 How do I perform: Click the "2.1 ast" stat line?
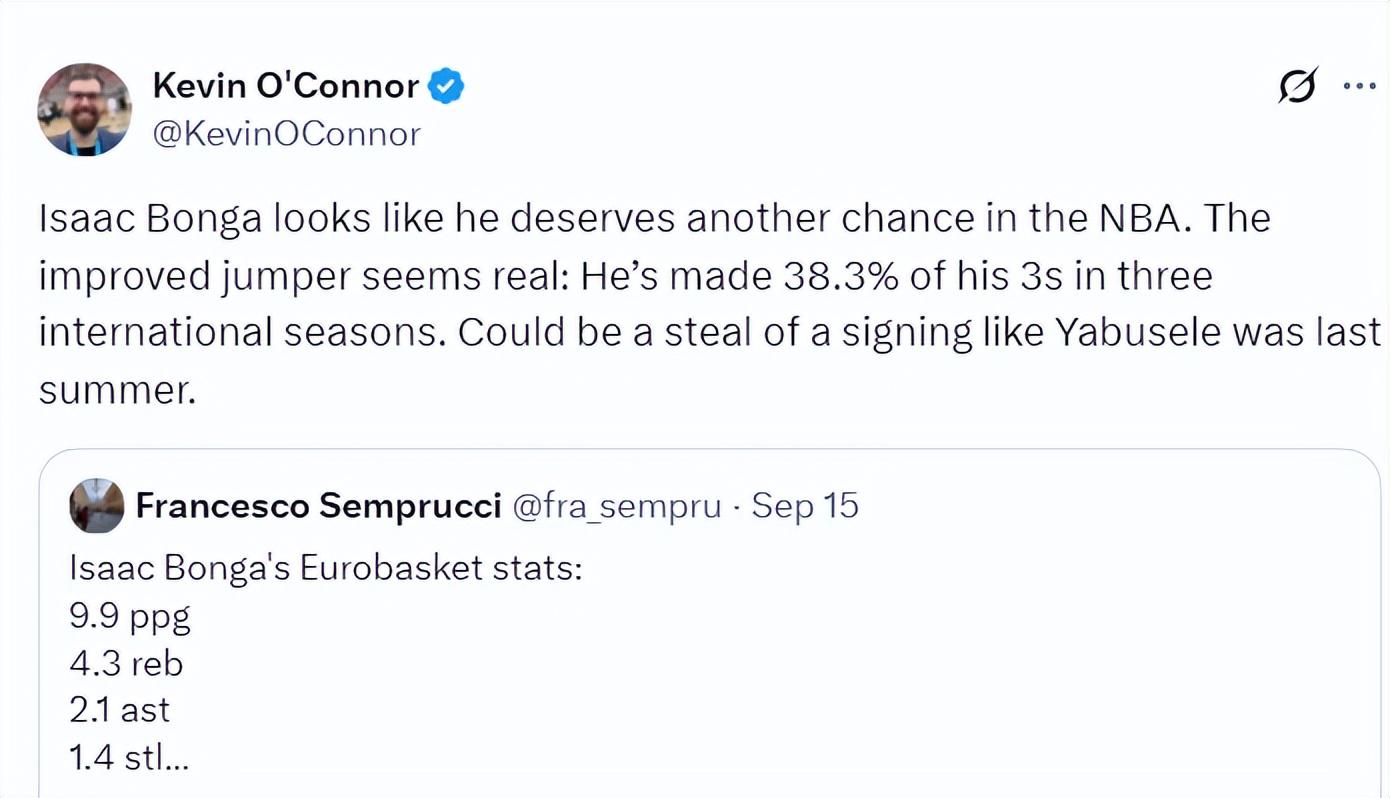120,710
